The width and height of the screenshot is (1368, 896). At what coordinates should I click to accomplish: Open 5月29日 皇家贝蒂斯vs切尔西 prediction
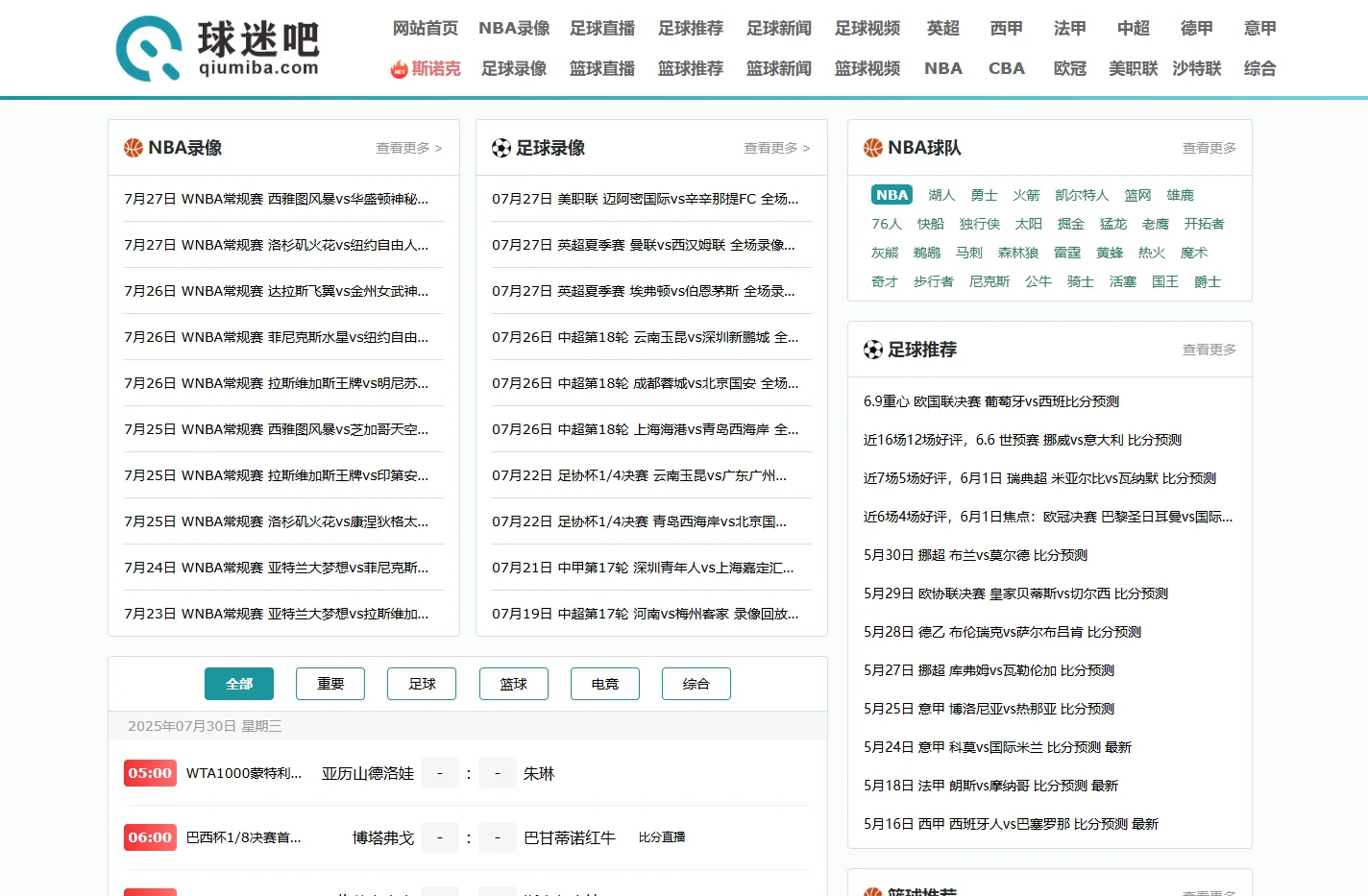click(x=1016, y=593)
